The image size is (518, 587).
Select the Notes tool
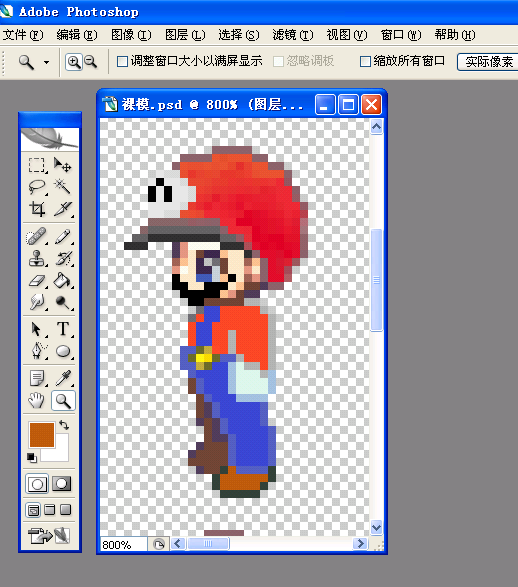pyautogui.click(x=37, y=378)
